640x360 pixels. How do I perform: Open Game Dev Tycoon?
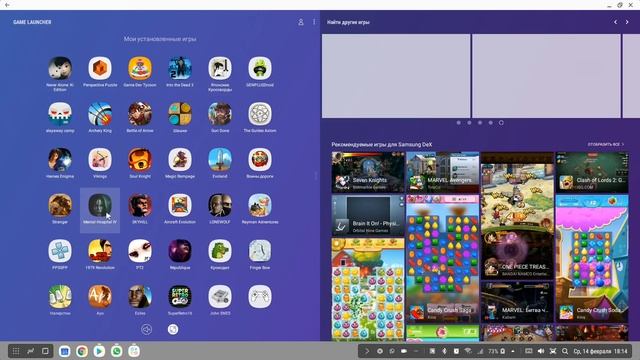point(140,69)
